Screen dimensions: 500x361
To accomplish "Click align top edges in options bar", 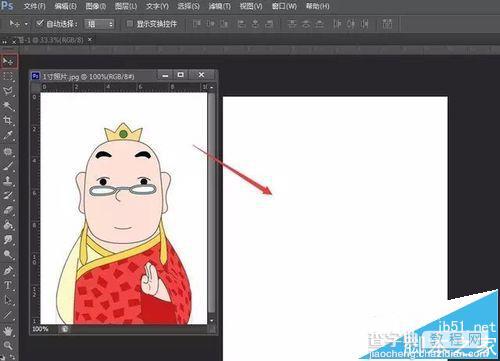I will click(197, 24).
